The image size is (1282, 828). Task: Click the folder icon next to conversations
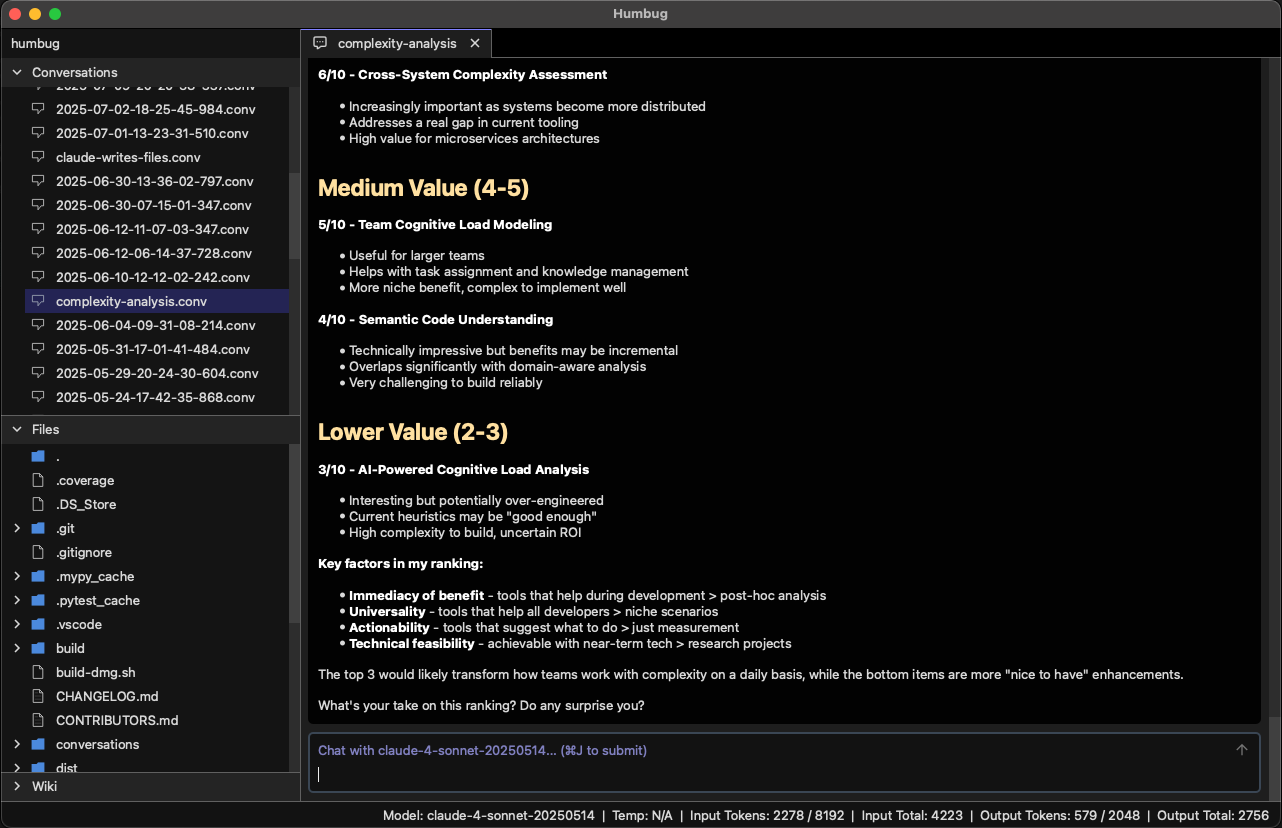coord(38,744)
